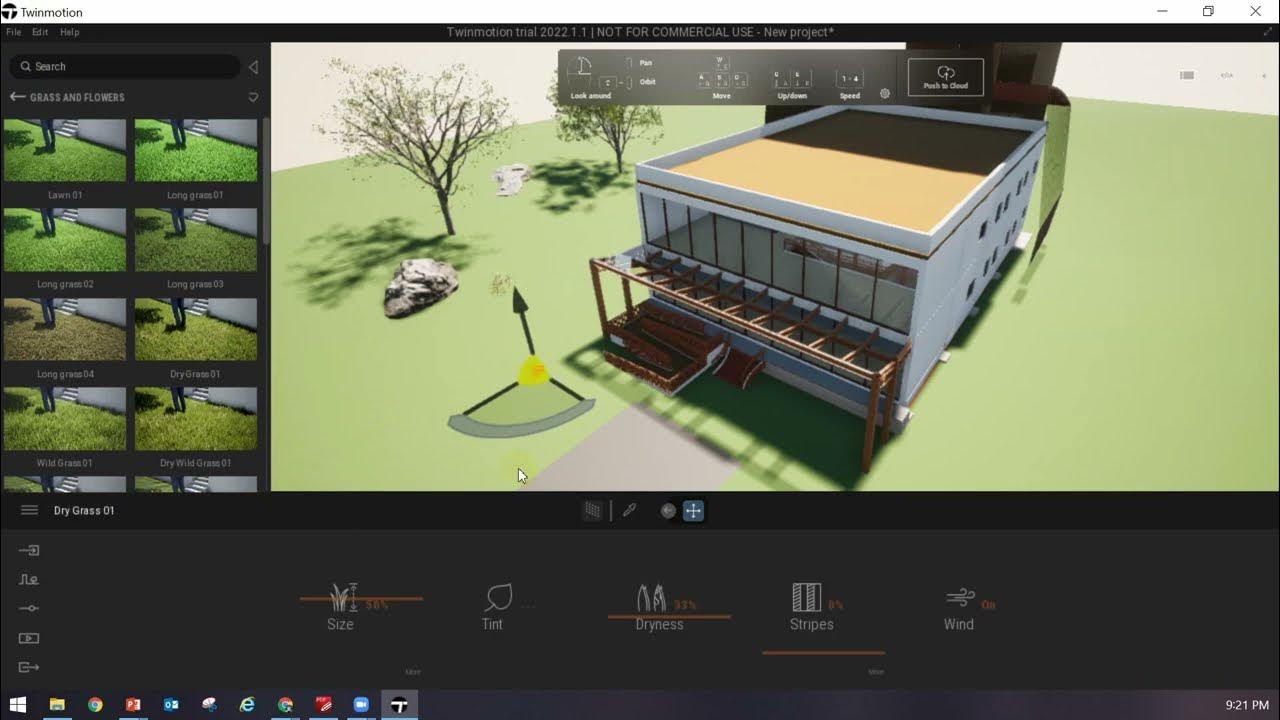Click the favorites heart icon in library header
This screenshot has width=1280, height=720.
point(253,97)
